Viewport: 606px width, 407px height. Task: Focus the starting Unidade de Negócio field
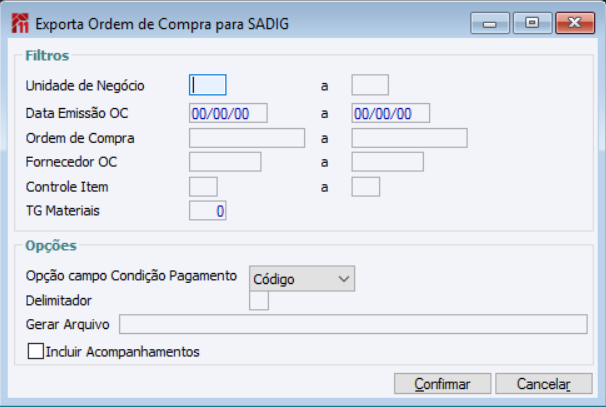click(208, 85)
